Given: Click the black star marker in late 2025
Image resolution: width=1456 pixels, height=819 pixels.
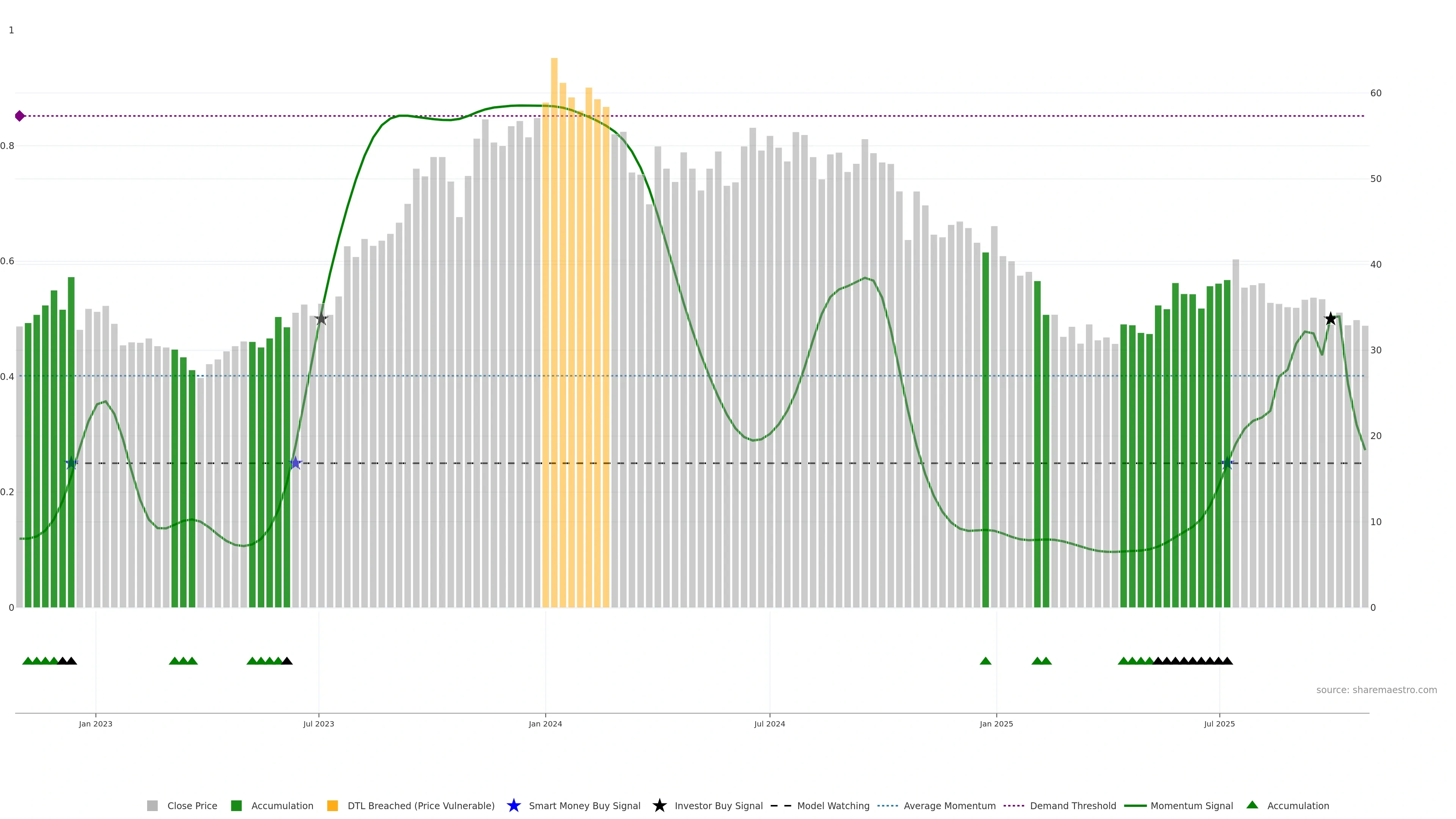Looking at the screenshot, I should coord(1330,319).
